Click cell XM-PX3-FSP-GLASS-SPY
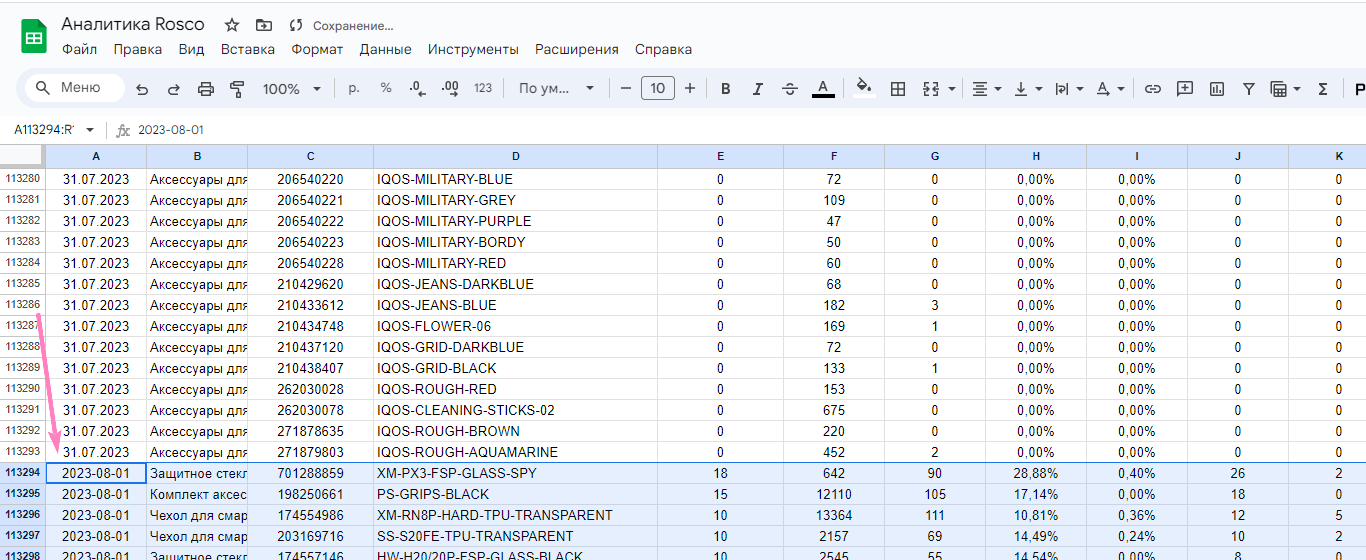The height and width of the screenshot is (560, 1366). click(x=515, y=473)
